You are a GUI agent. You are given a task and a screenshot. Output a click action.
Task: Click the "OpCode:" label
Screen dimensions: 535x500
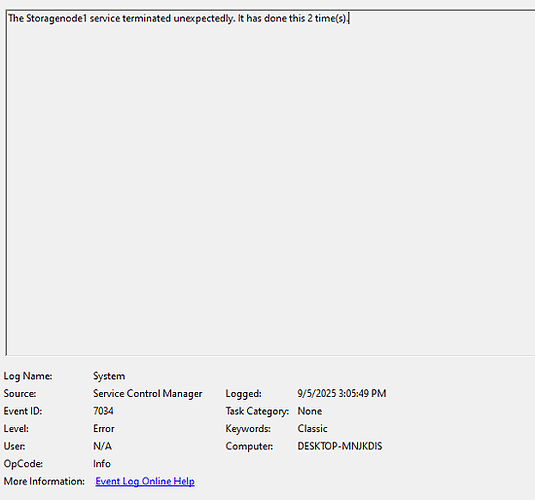coord(23,464)
